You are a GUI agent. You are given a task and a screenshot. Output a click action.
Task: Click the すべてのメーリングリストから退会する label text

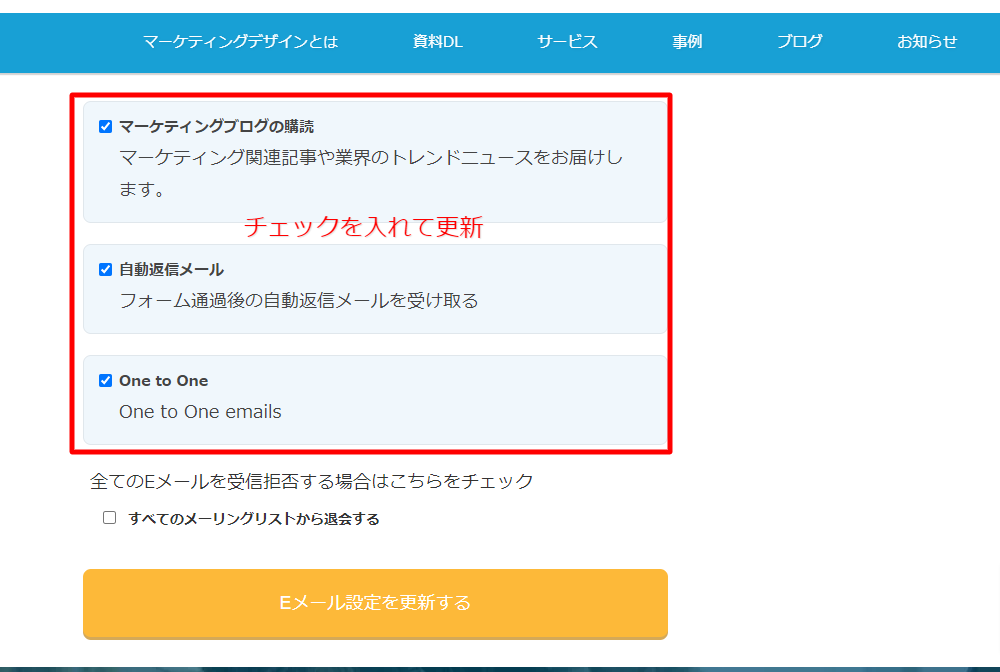(254, 519)
